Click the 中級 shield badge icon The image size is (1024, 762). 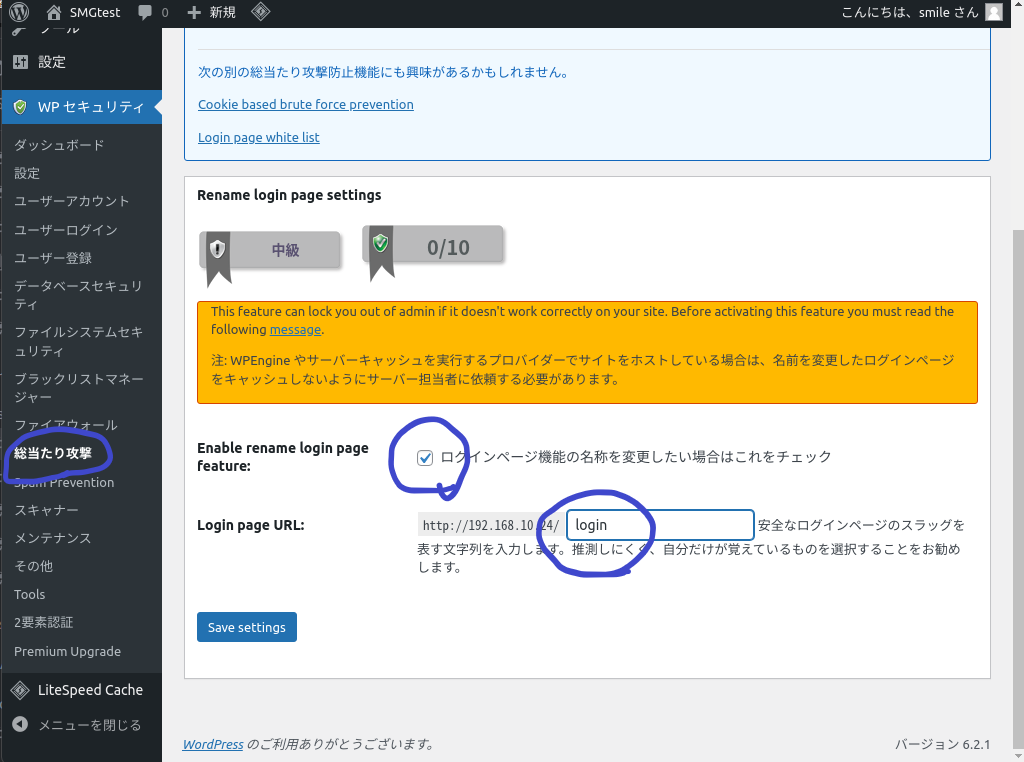pyautogui.click(x=217, y=249)
